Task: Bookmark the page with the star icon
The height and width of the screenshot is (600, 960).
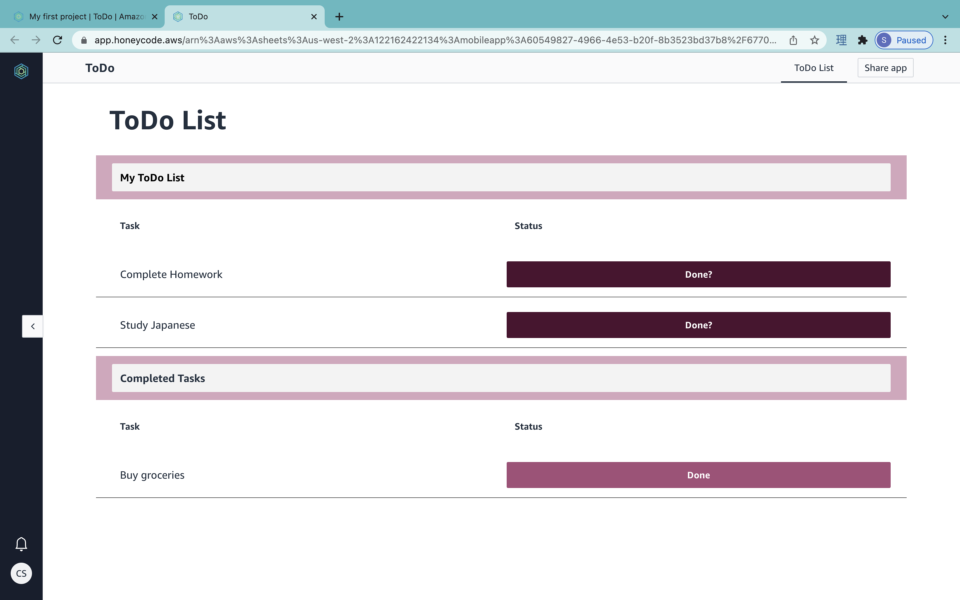Action: pos(815,40)
